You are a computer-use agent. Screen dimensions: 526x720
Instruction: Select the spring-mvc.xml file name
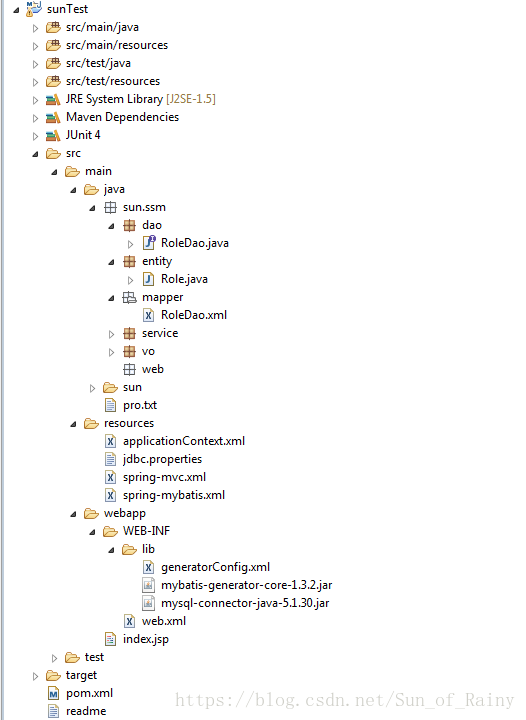point(164,477)
